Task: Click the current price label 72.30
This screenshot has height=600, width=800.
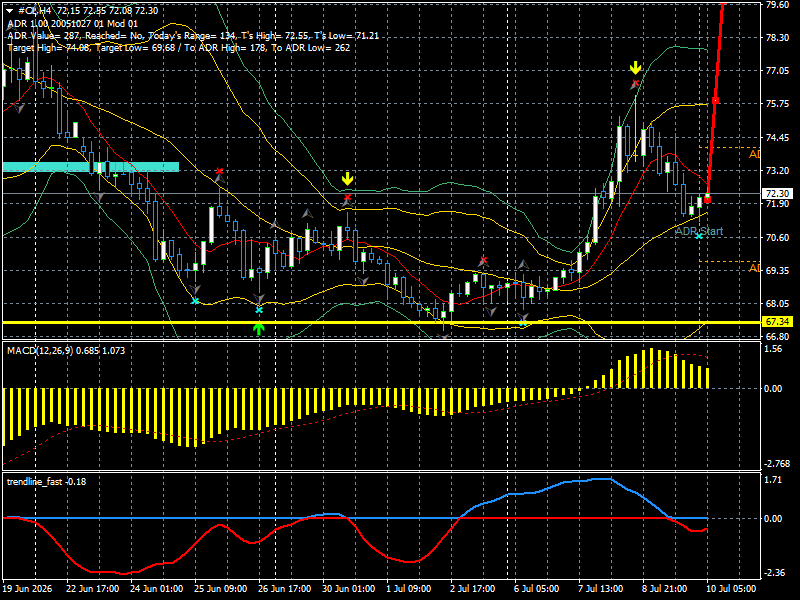Action: point(778,193)
